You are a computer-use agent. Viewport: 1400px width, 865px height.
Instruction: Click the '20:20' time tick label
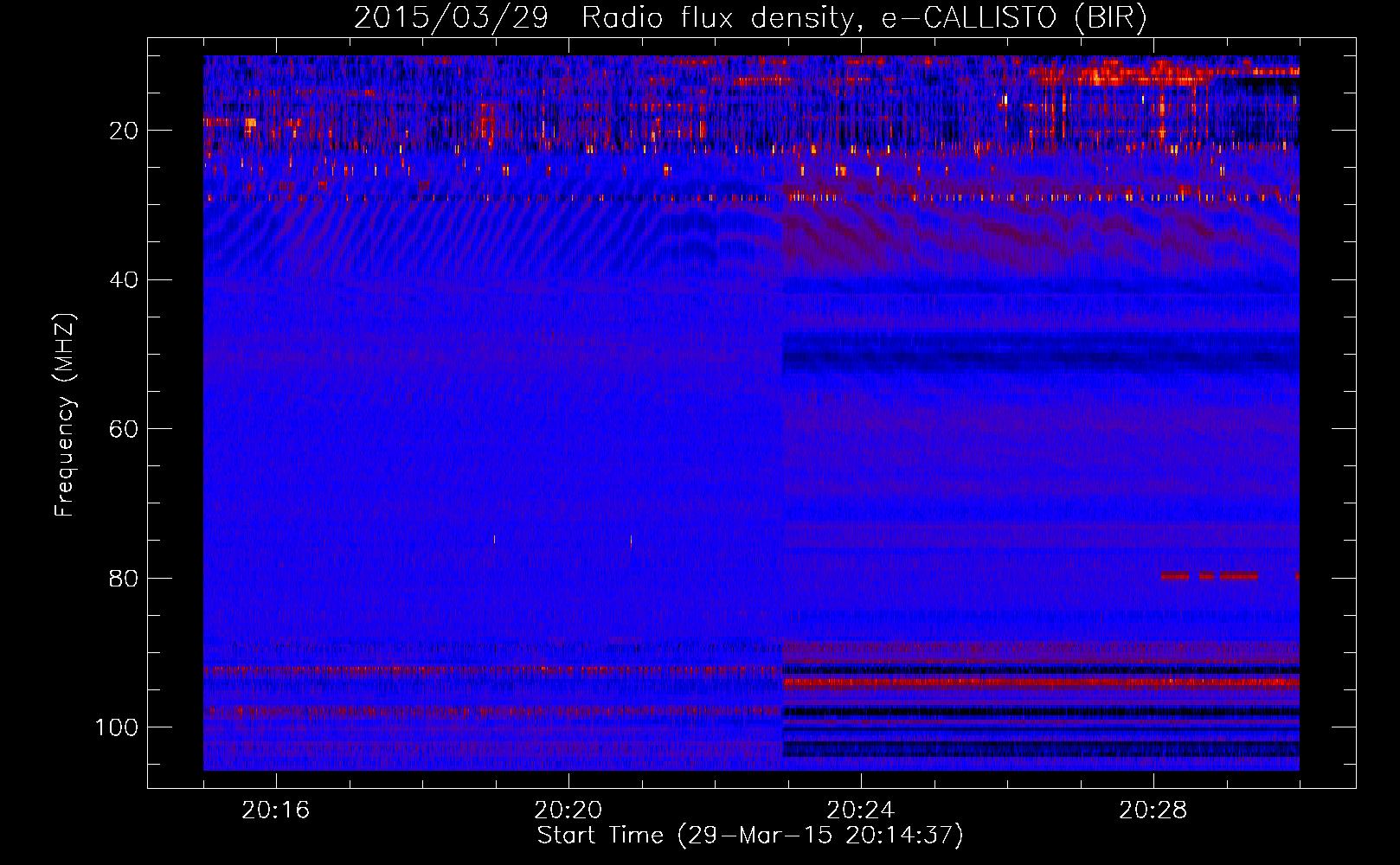(x=568, y=811)
